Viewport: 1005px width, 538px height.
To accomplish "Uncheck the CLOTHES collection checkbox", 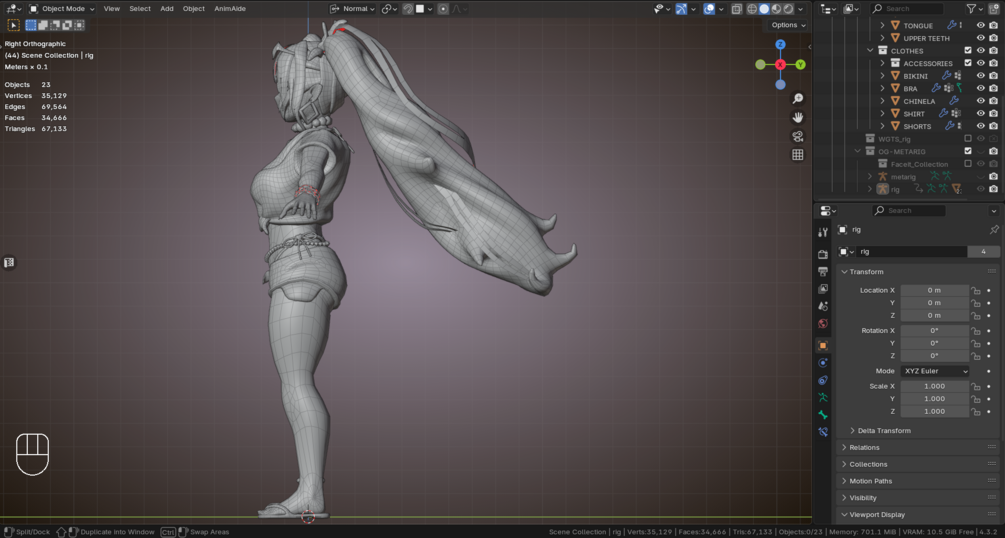I will click(x=968, y=50).
